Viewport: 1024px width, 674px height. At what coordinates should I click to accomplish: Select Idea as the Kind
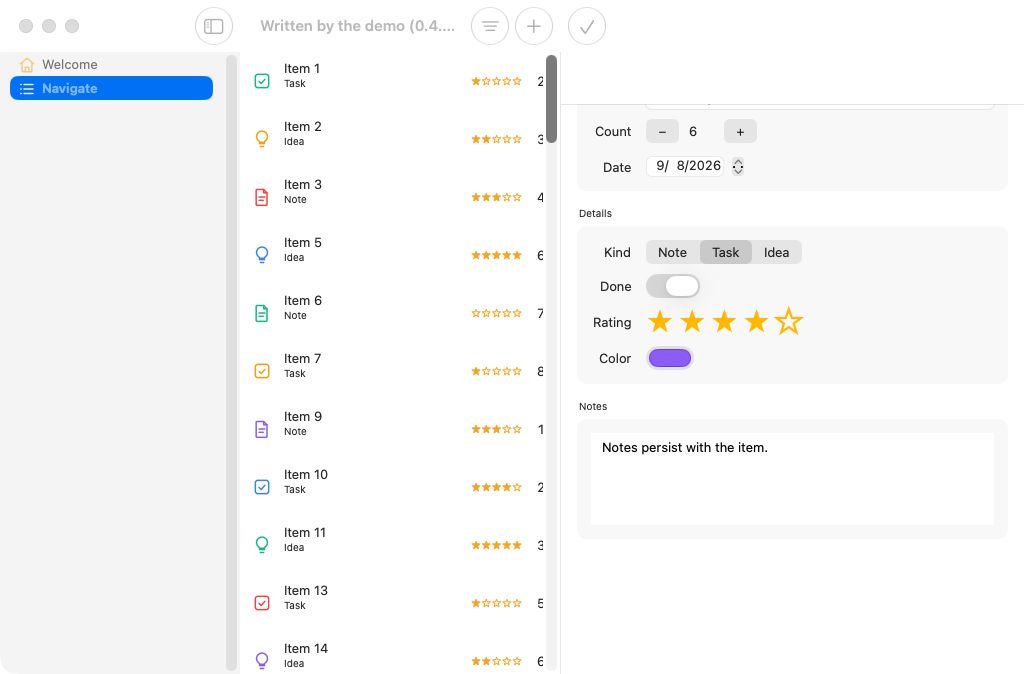pos(776,252)
